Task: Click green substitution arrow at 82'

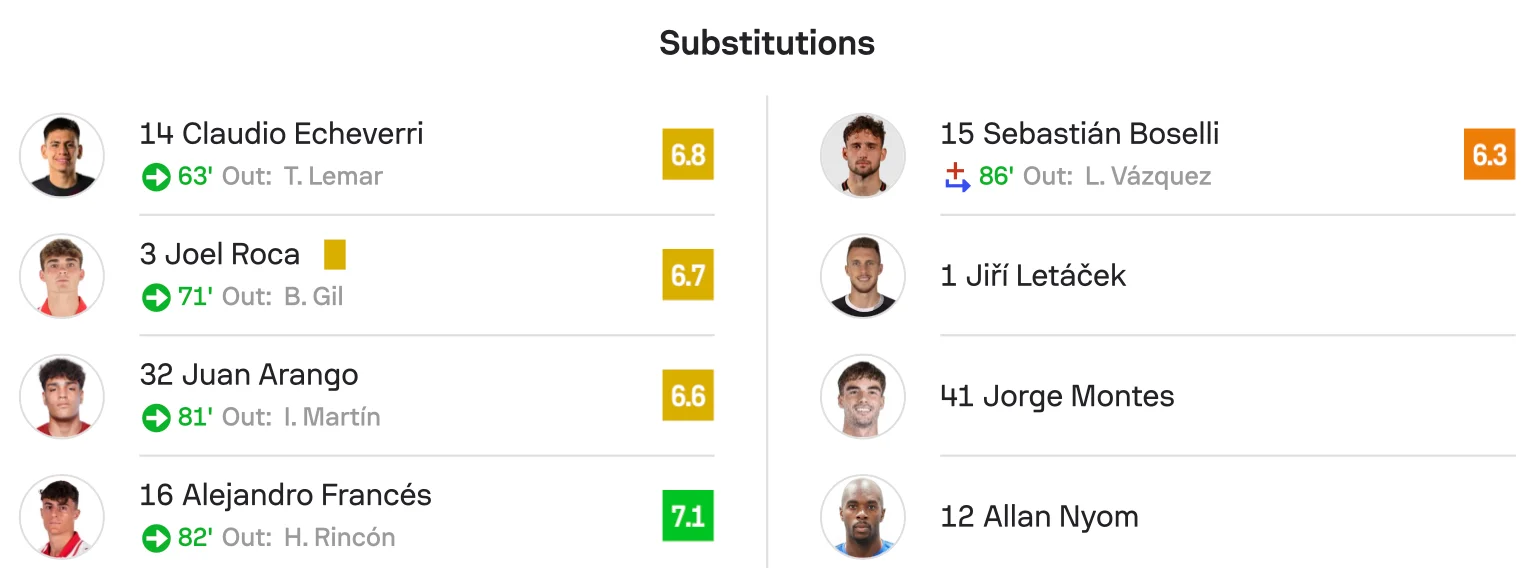Action: point(156,538)
